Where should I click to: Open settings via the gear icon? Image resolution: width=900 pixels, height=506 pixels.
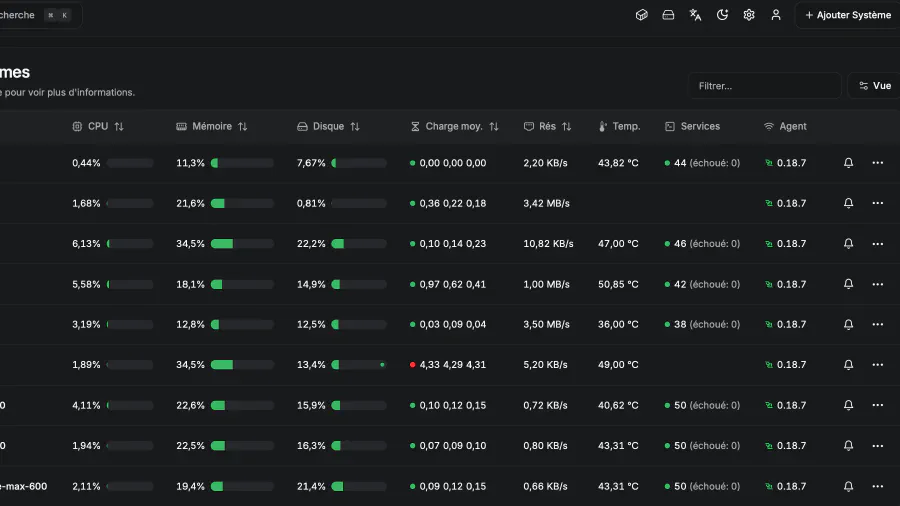tap(749, 15)
